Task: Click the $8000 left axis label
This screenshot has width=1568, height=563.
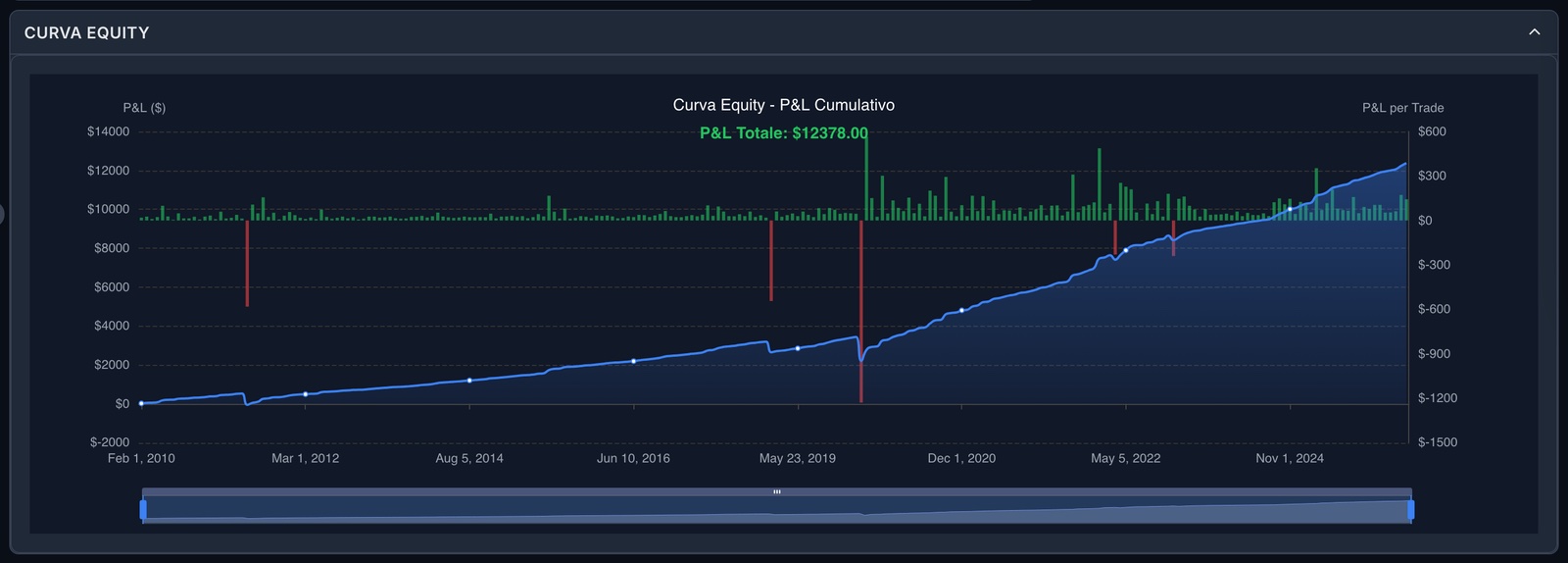Action: click(112, 248)
